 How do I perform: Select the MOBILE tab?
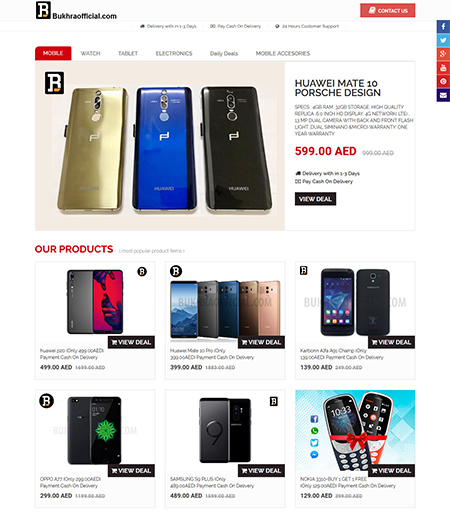(x=53, y=53)
